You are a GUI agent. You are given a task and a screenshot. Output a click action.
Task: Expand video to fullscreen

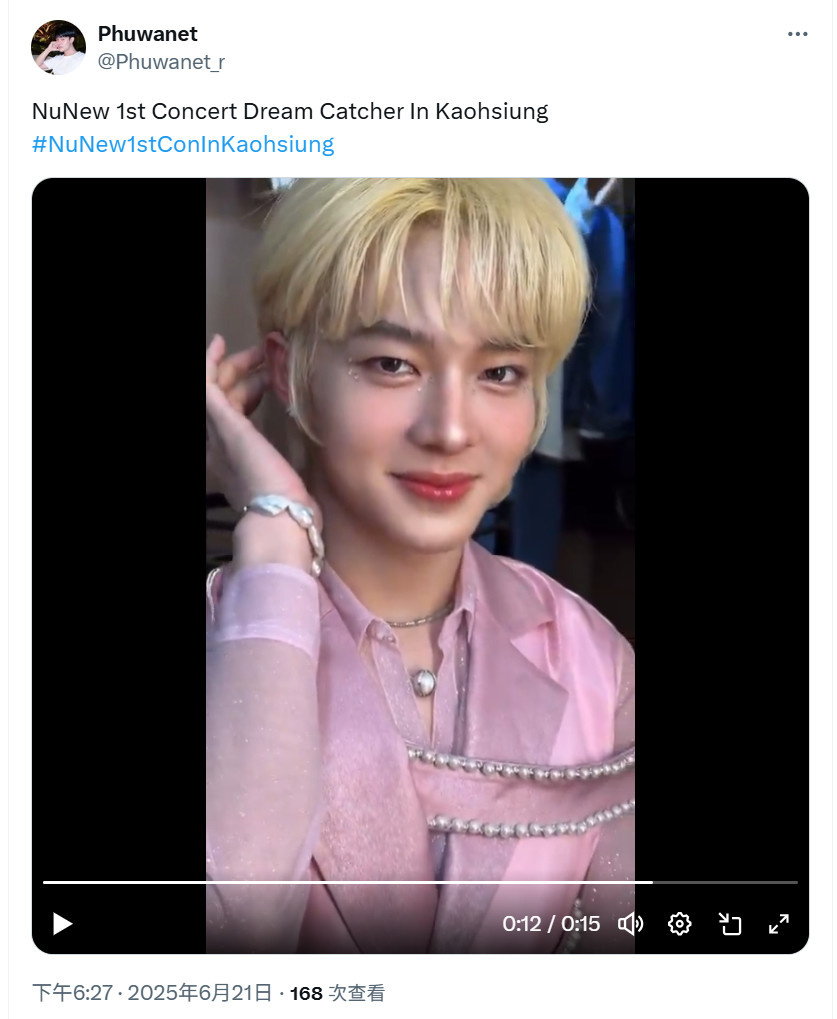pyautogui.click(x=779, y=923)
